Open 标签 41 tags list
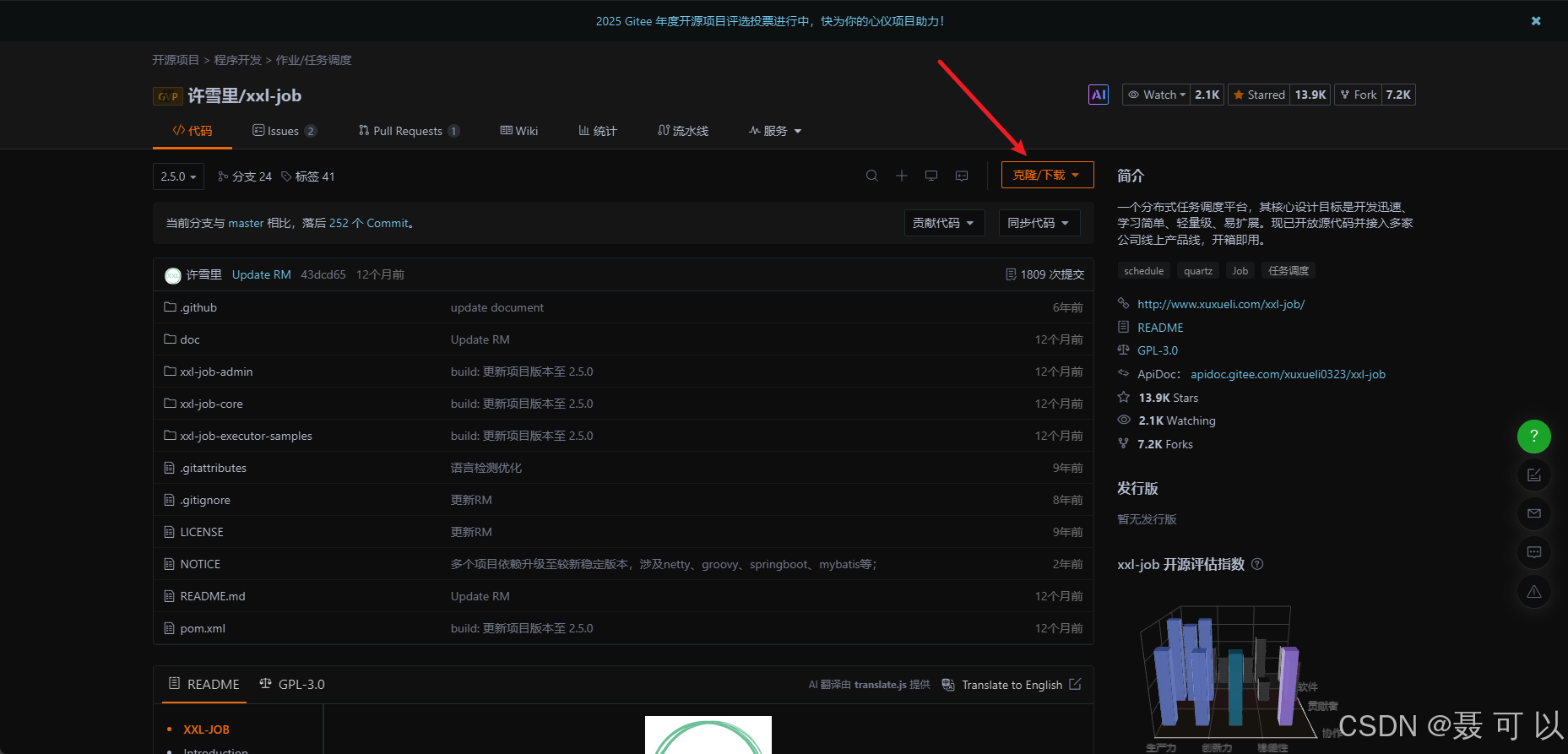Screen dimensions: 1568x754 (308, 176)
